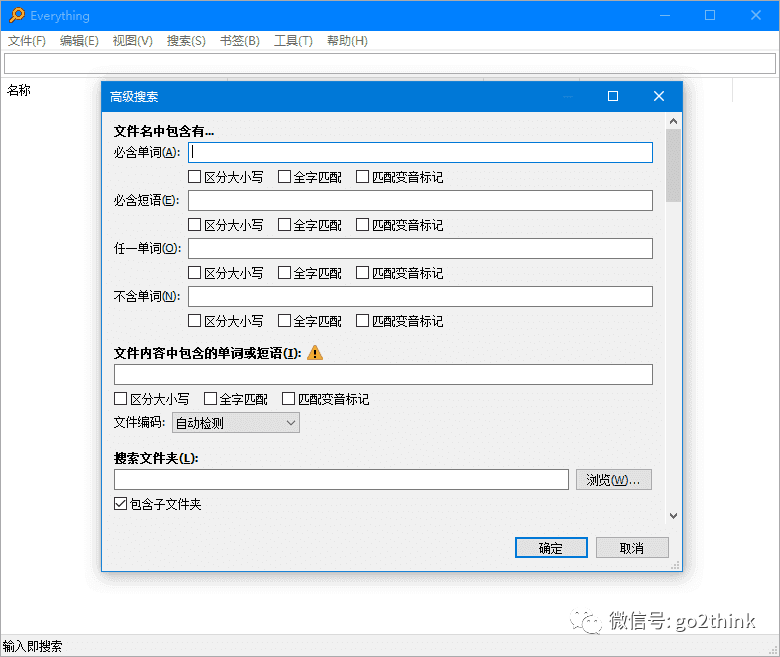
Task: Click the warning icon beside file content label
Action: 315,353
